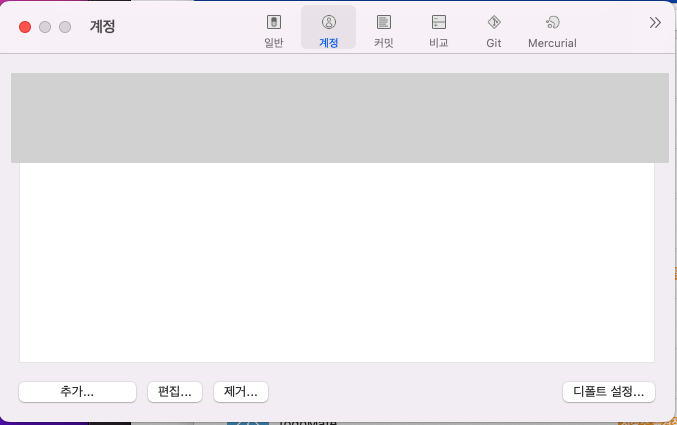
Task: Click the 추가... (Add) button
Action: click(77, 392)
